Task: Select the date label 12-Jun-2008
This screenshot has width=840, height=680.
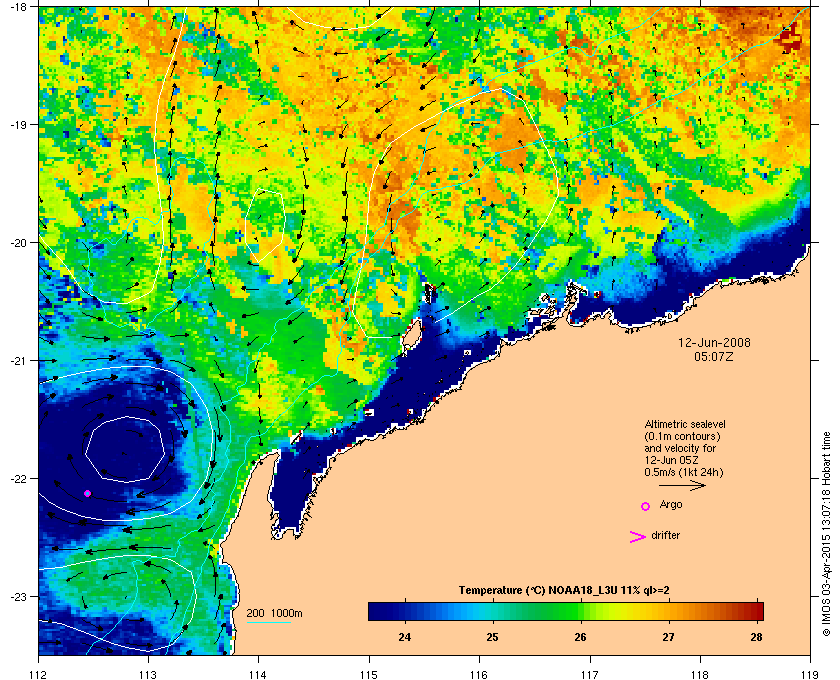Action: tap(714, 343)
